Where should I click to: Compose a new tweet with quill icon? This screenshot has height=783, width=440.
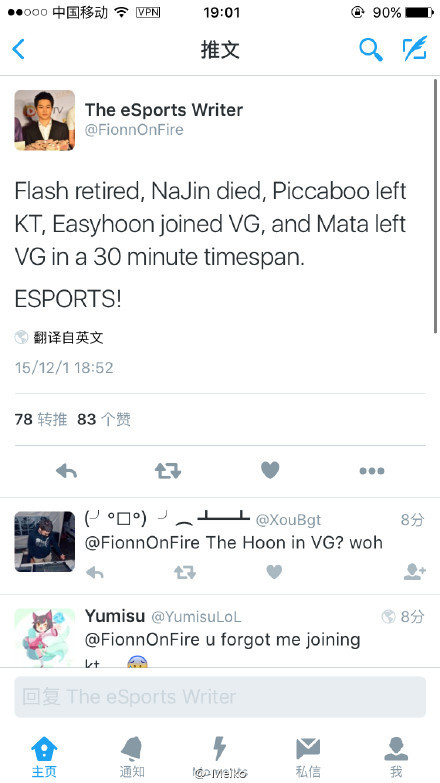(x=415, y=48)
